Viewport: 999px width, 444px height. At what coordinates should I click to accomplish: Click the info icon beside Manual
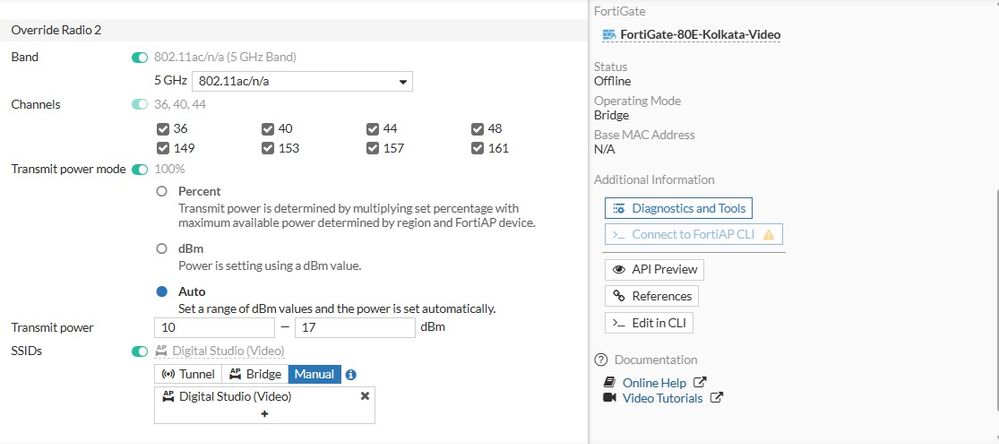point(351,374)
